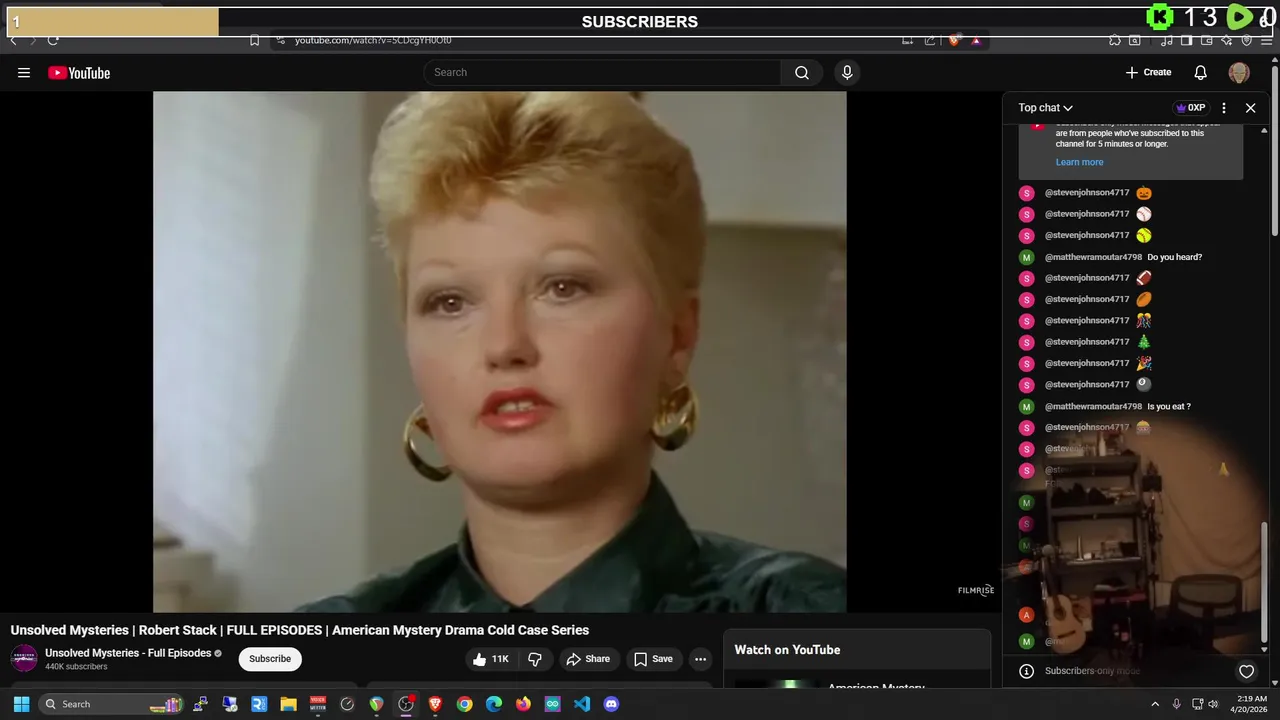The height and width of the screenshot is (720, 1280).
Task: Click the 'Is you eat ?' chat message
Action: (1169, 407)
